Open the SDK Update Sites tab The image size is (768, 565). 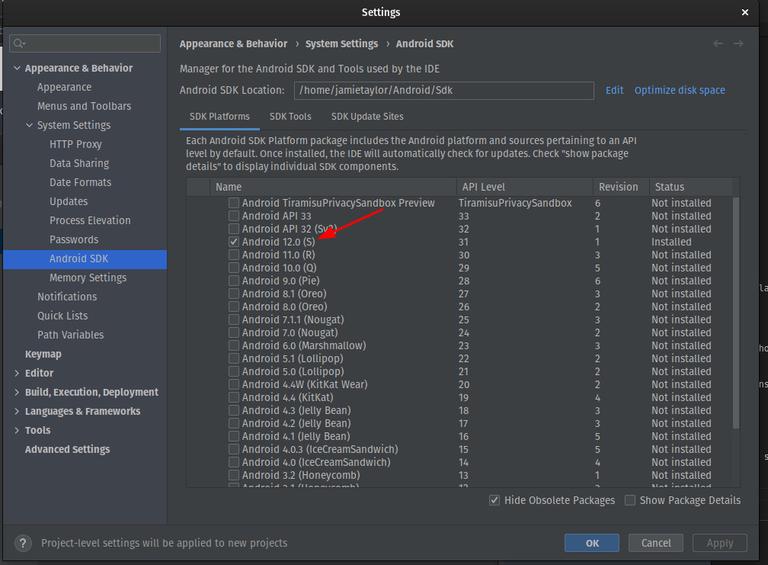click(x=367, y=117)
